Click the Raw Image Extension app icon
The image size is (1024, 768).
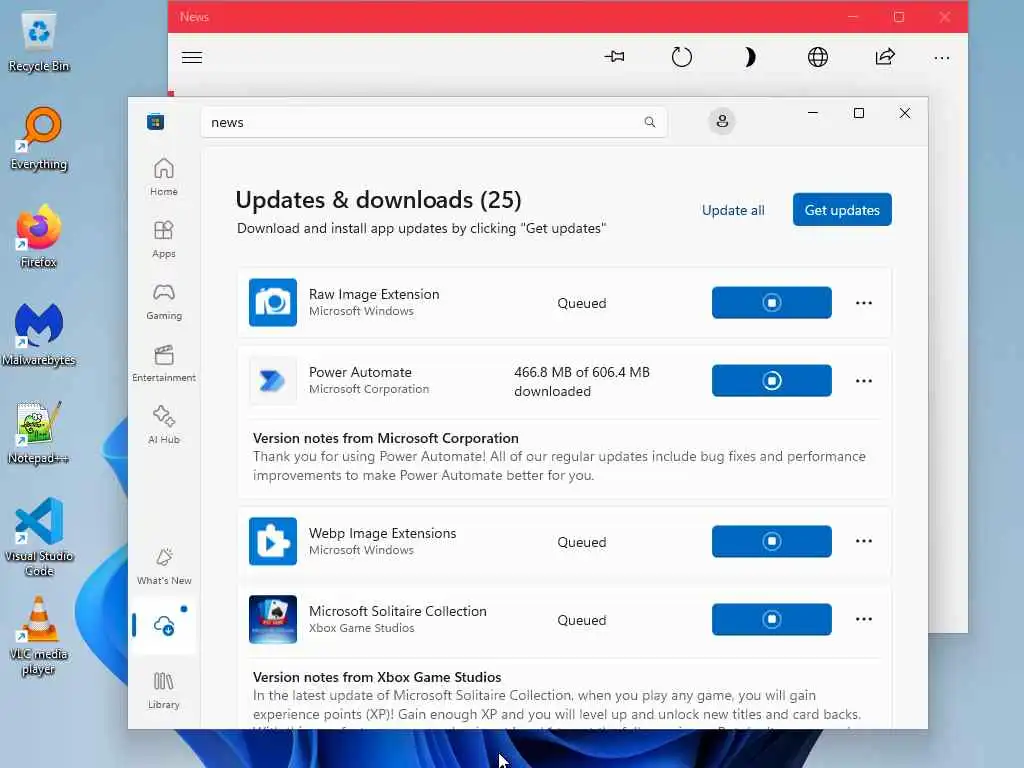click(273, 302)
